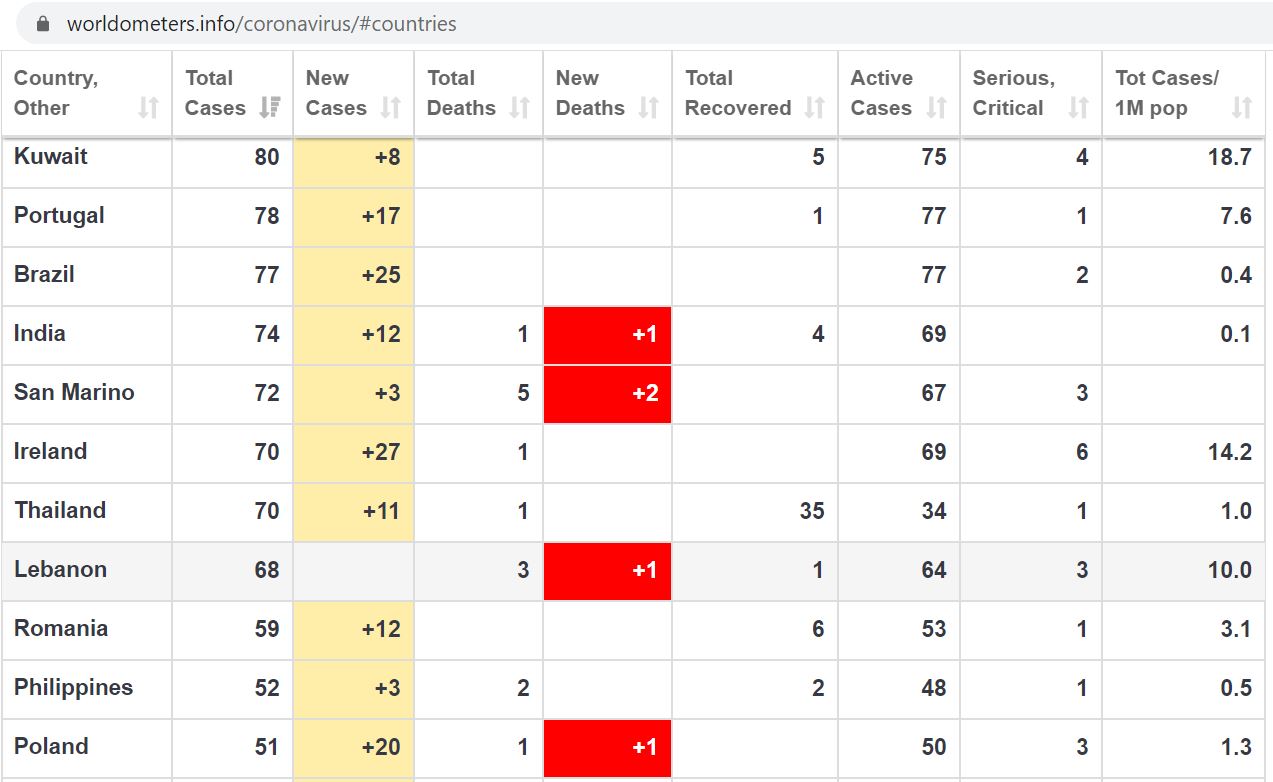Click the Active Cases column header
This screenshot has width=1273, height=782.
pyautogui.click(x=899, y=94)
